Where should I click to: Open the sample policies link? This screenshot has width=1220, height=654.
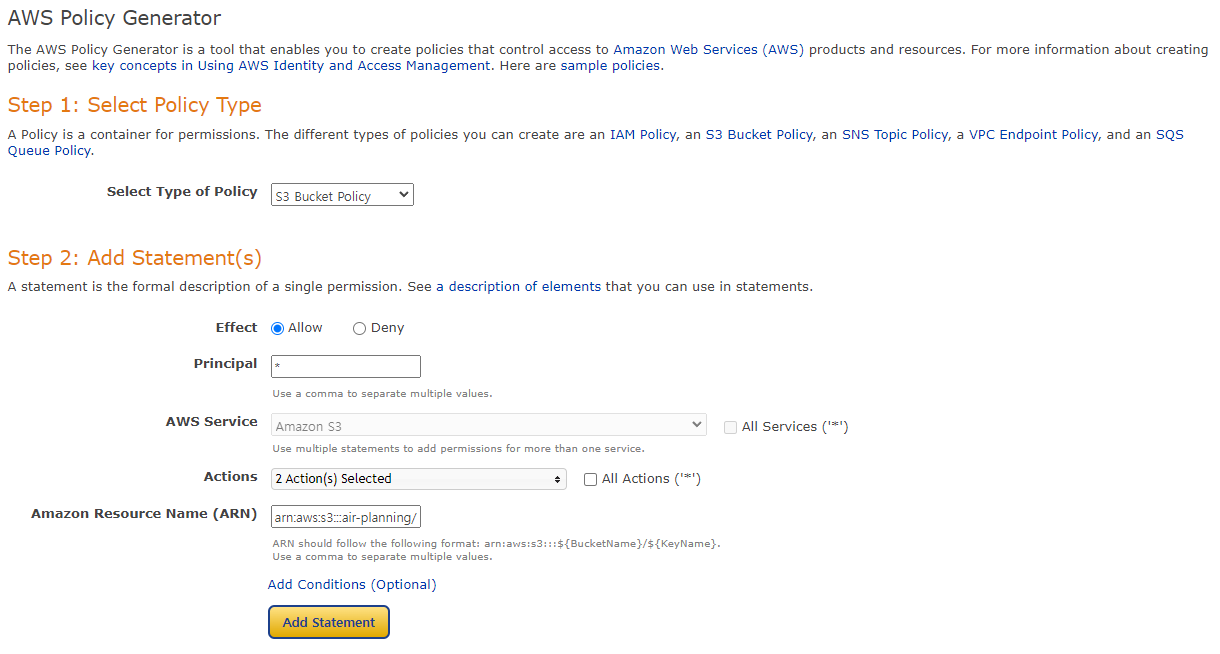[x=610, y=65]
